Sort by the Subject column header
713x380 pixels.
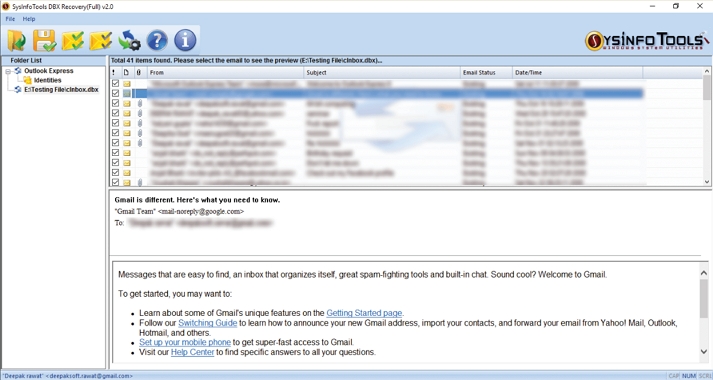[x=382, y=72]
